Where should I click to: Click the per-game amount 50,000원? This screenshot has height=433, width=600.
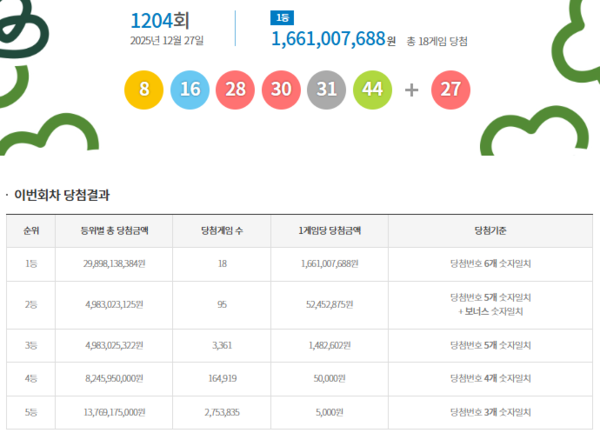(330, 379)
